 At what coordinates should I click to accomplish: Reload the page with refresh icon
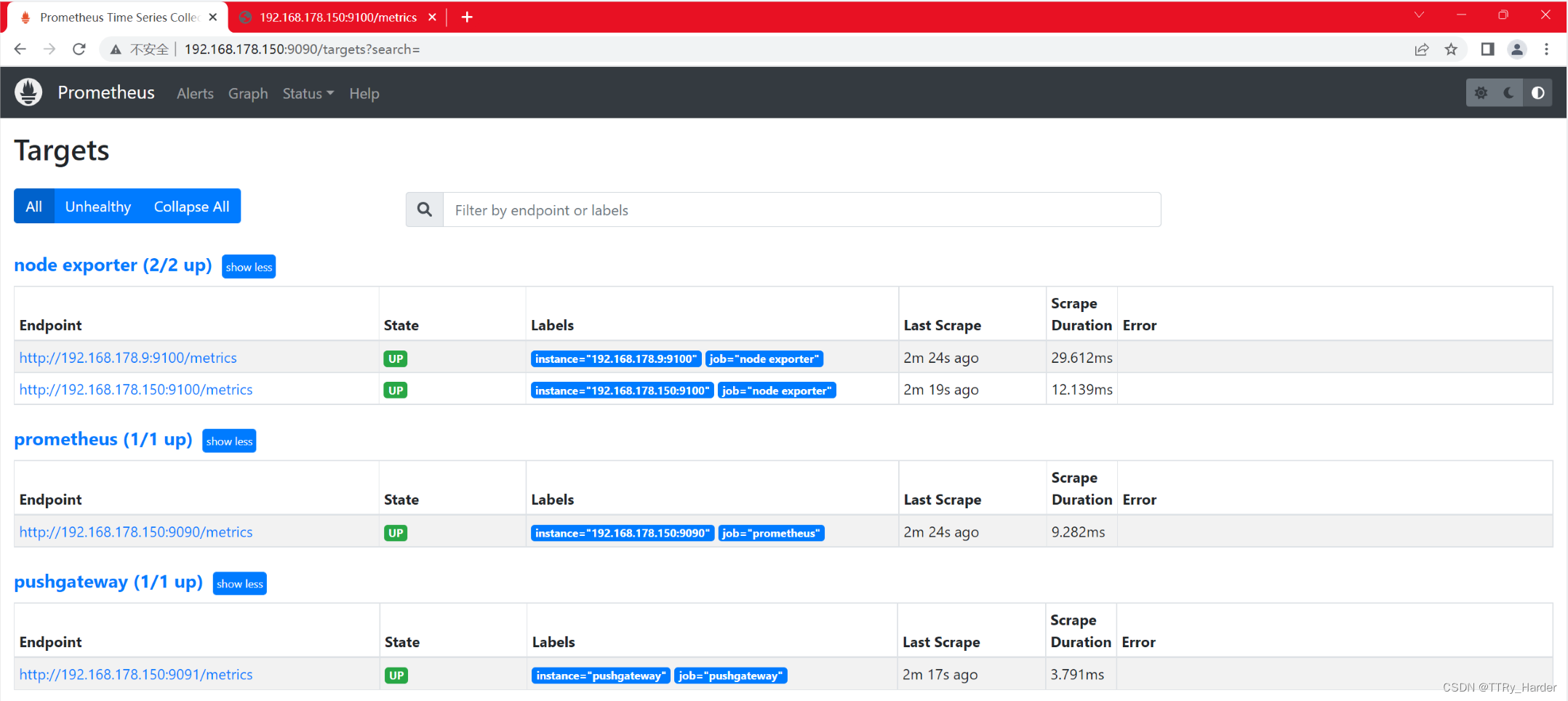pyautogui.click(x=79, y=49)
